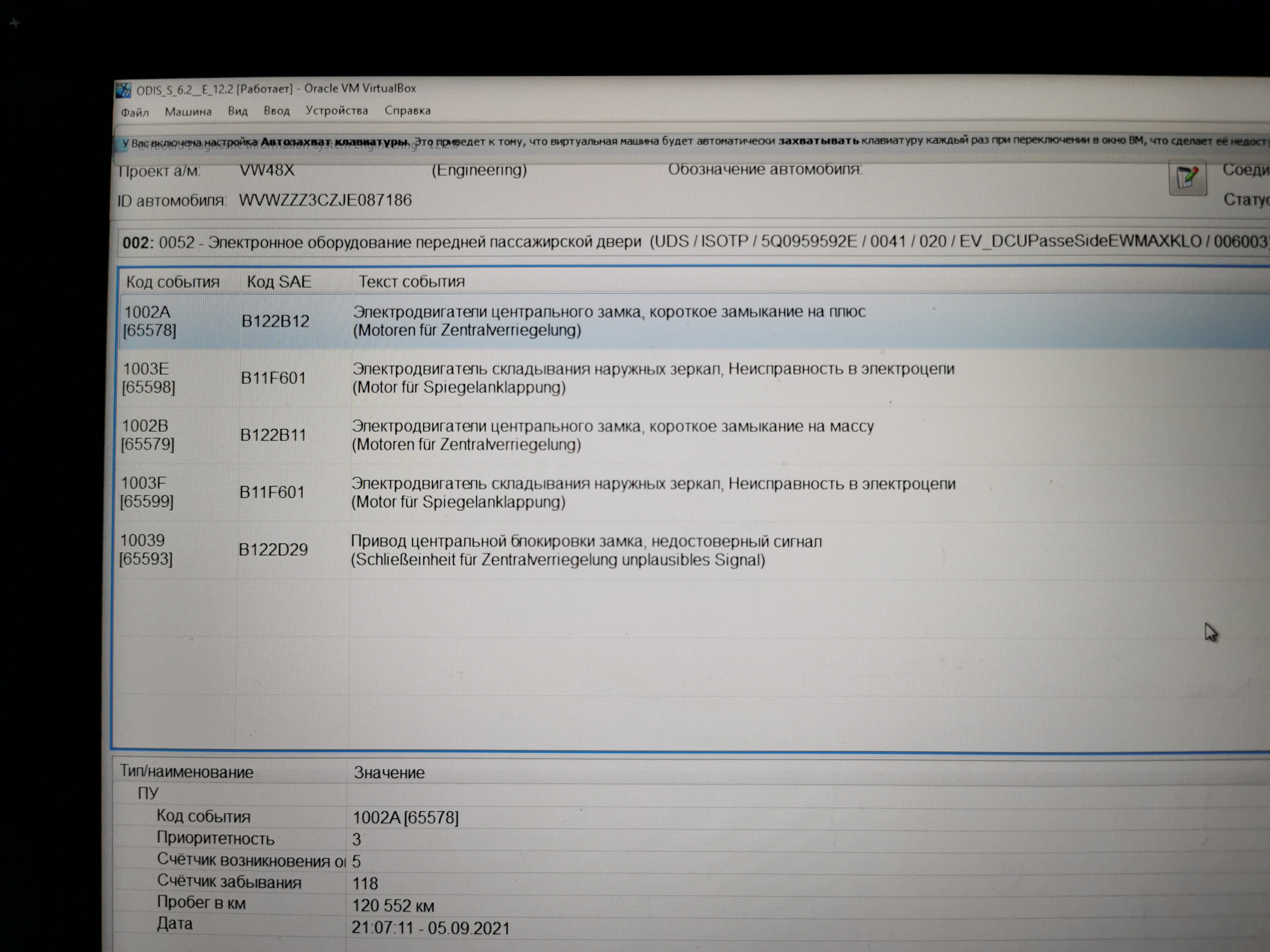Screen dimensions: 1270x952
Task: Click mileage value 120 552 км
Action: [393, 906]
